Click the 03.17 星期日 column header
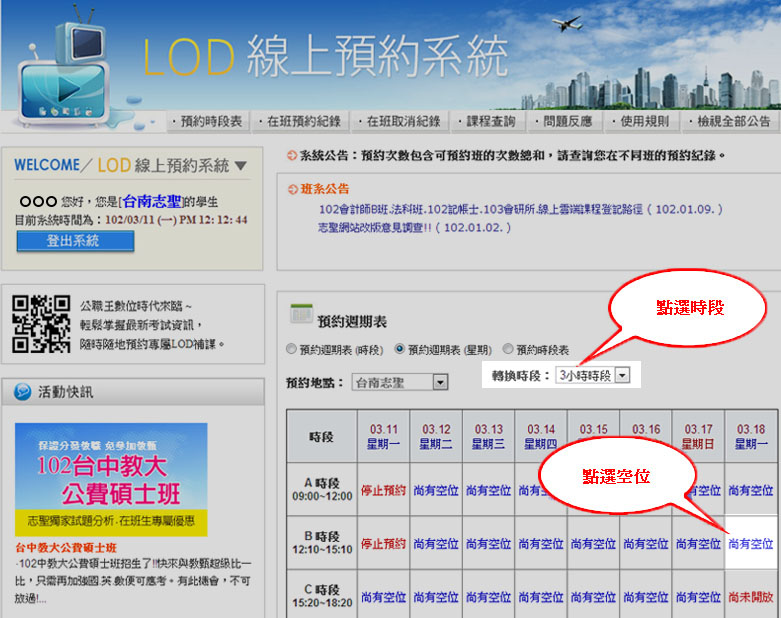This screenshot has width=781, height=618. point(698,437)
